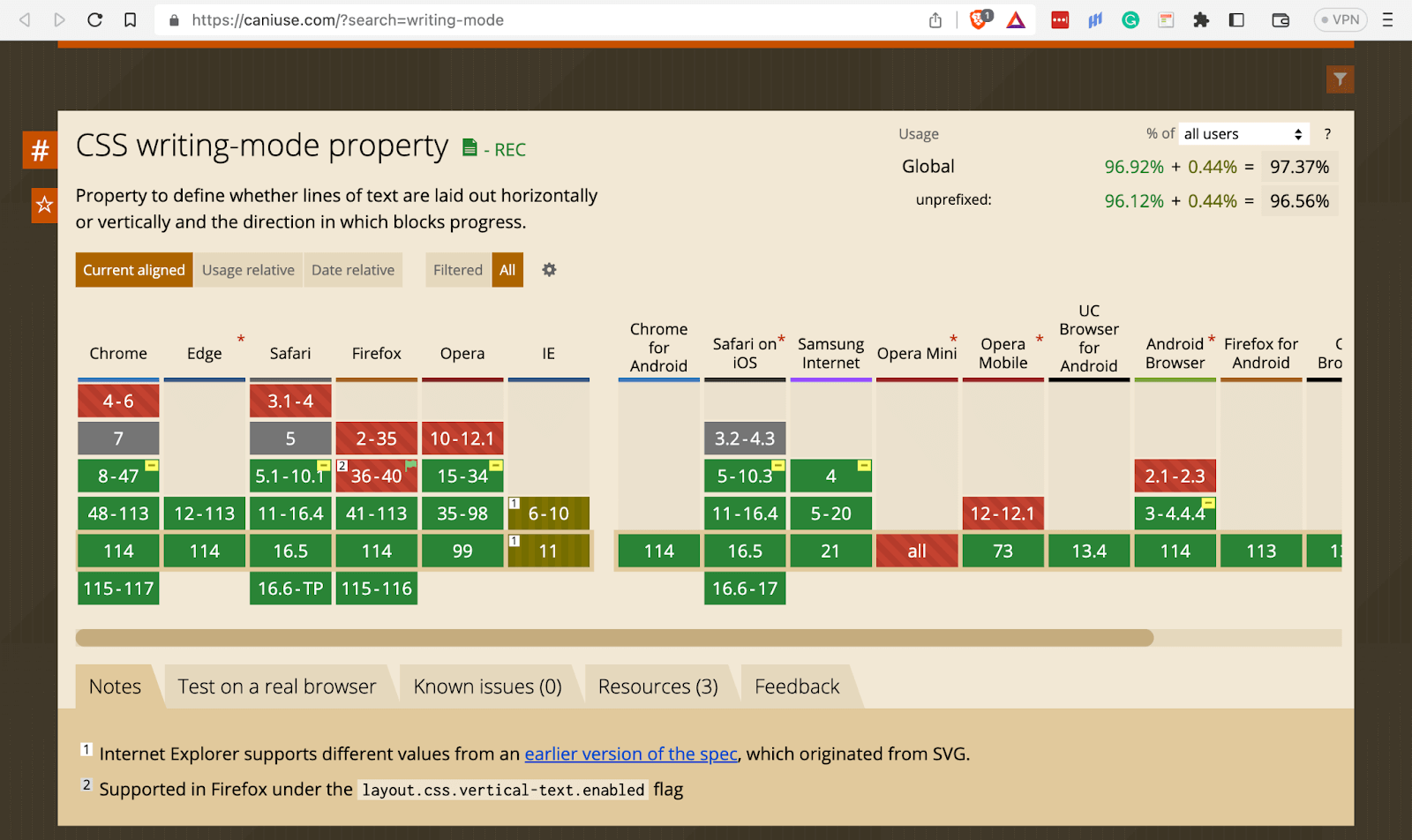Click the Opera Mobile 12-12.1 cell
Viewport: 1412px width, 840px height.
tap(1003, 514)
